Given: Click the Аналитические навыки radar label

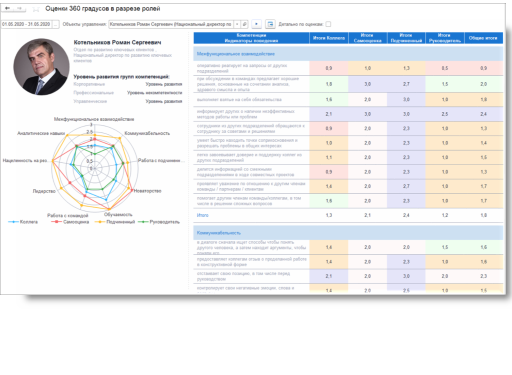Looking at the screenshot, I should point(41,133).
